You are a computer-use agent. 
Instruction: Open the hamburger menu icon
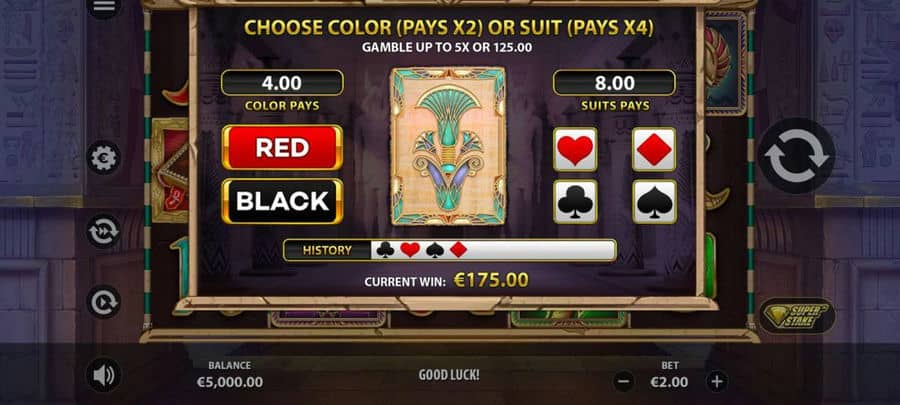(x=103, y=6)
